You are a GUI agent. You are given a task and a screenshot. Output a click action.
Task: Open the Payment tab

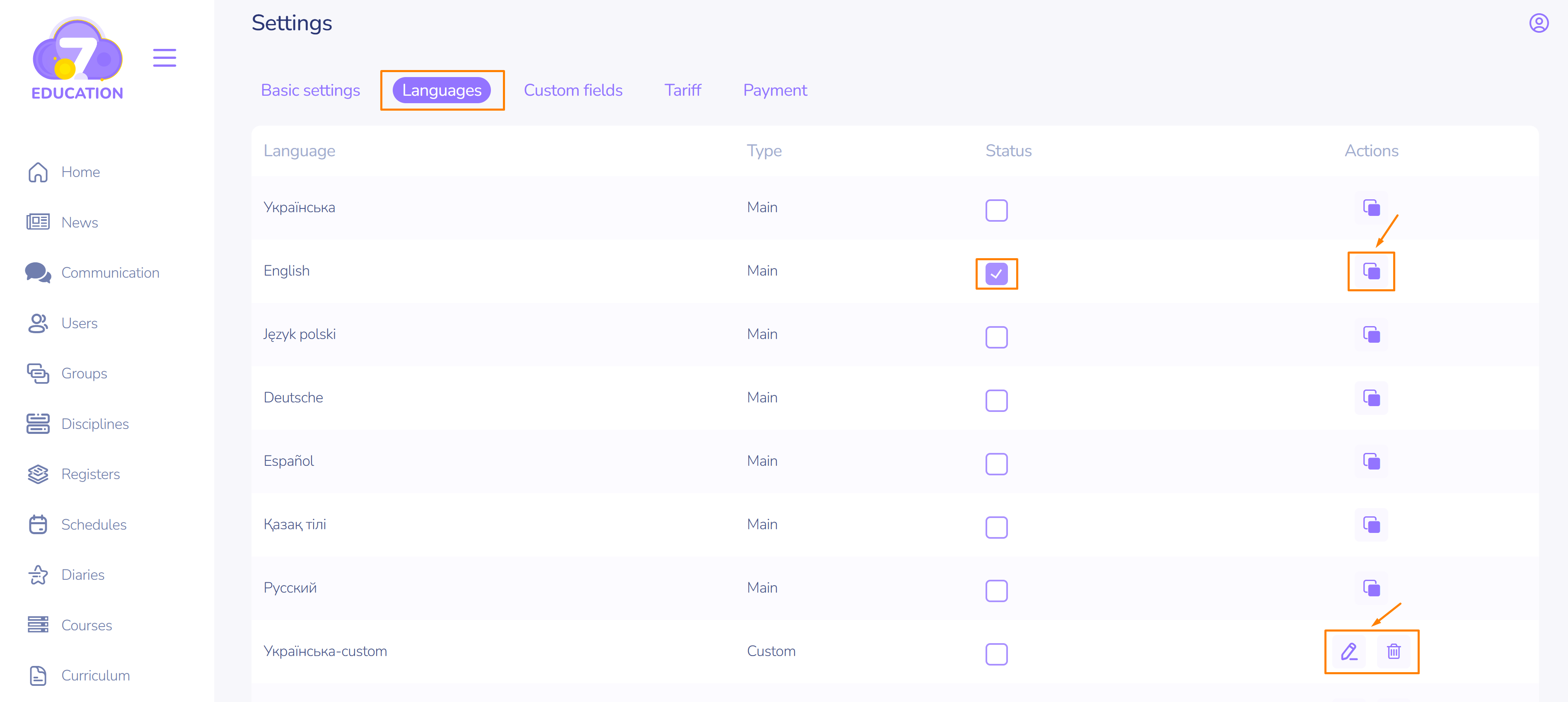pos(774,90)
